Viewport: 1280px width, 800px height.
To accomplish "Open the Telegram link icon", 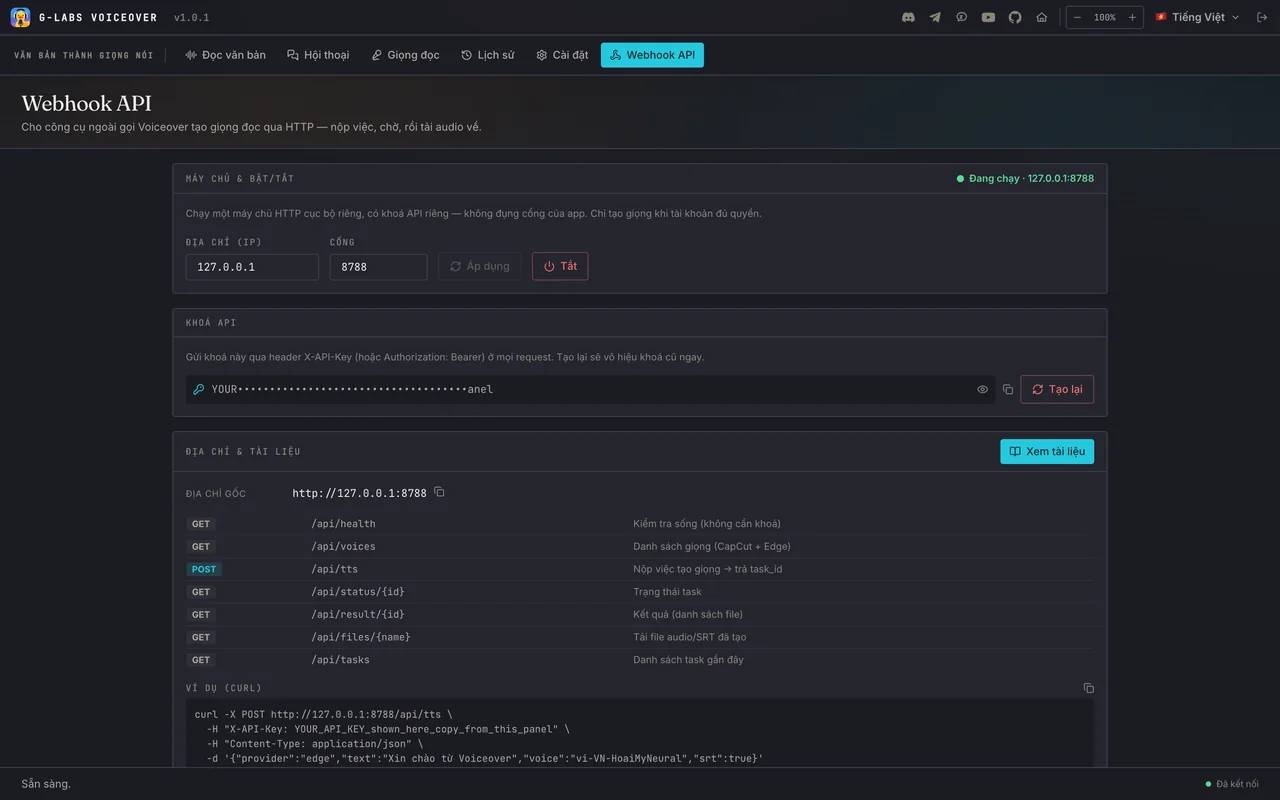I will pyautogui.click(x=935, y=17).
